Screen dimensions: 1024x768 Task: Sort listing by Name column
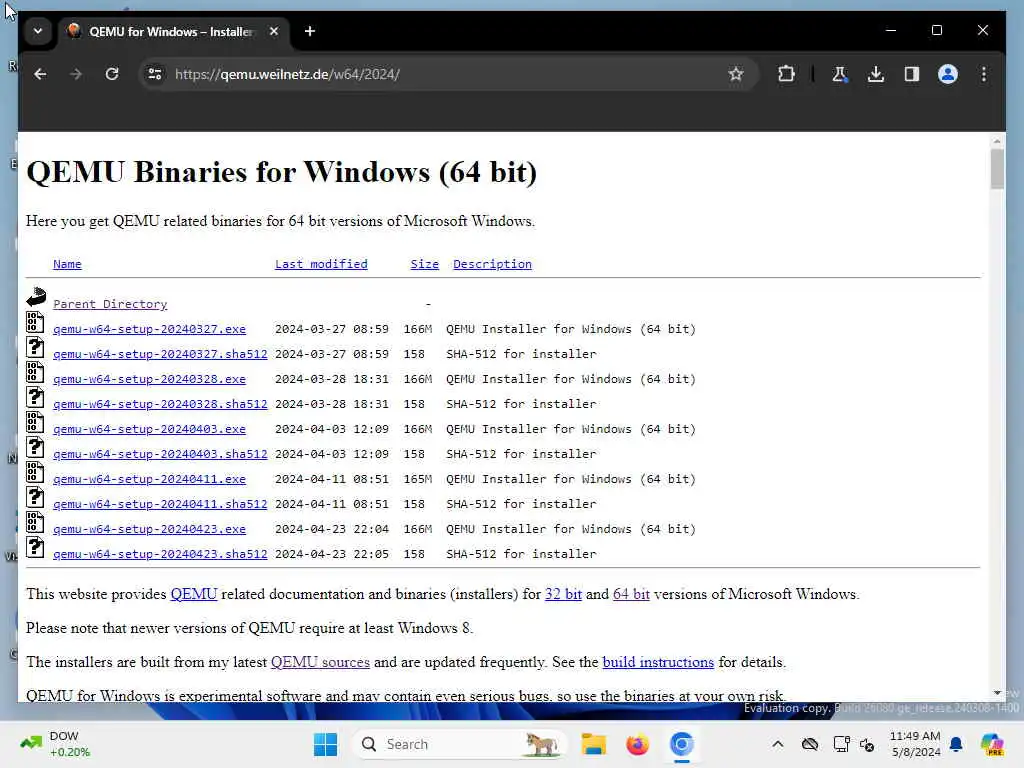[67, 264]
